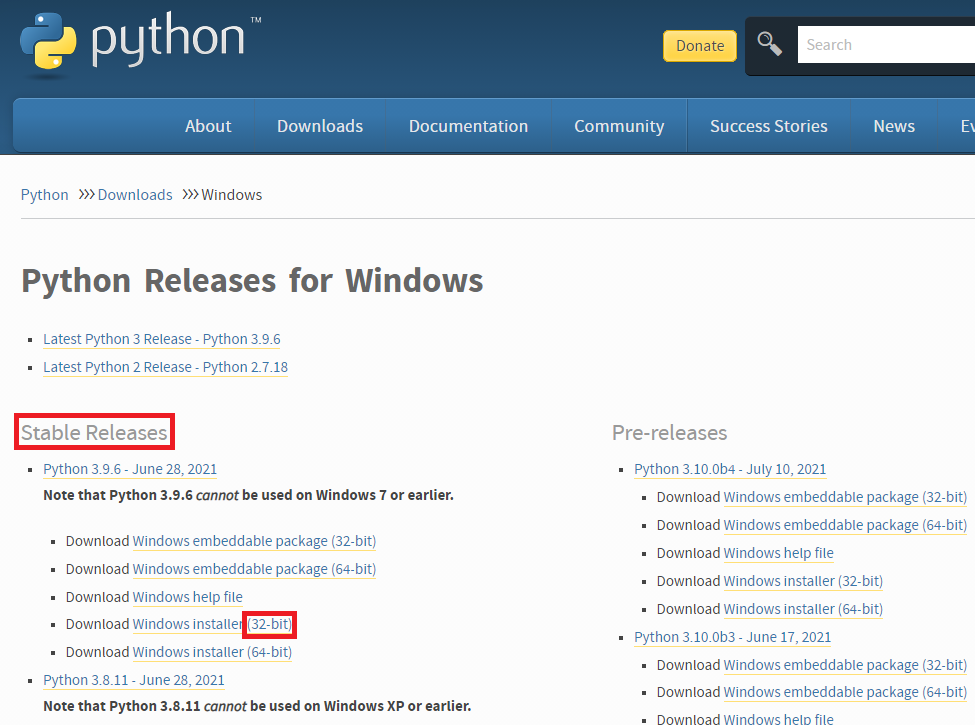Open the Documentation menu
This screenshot has height=725, width=975.
(468, 126)
